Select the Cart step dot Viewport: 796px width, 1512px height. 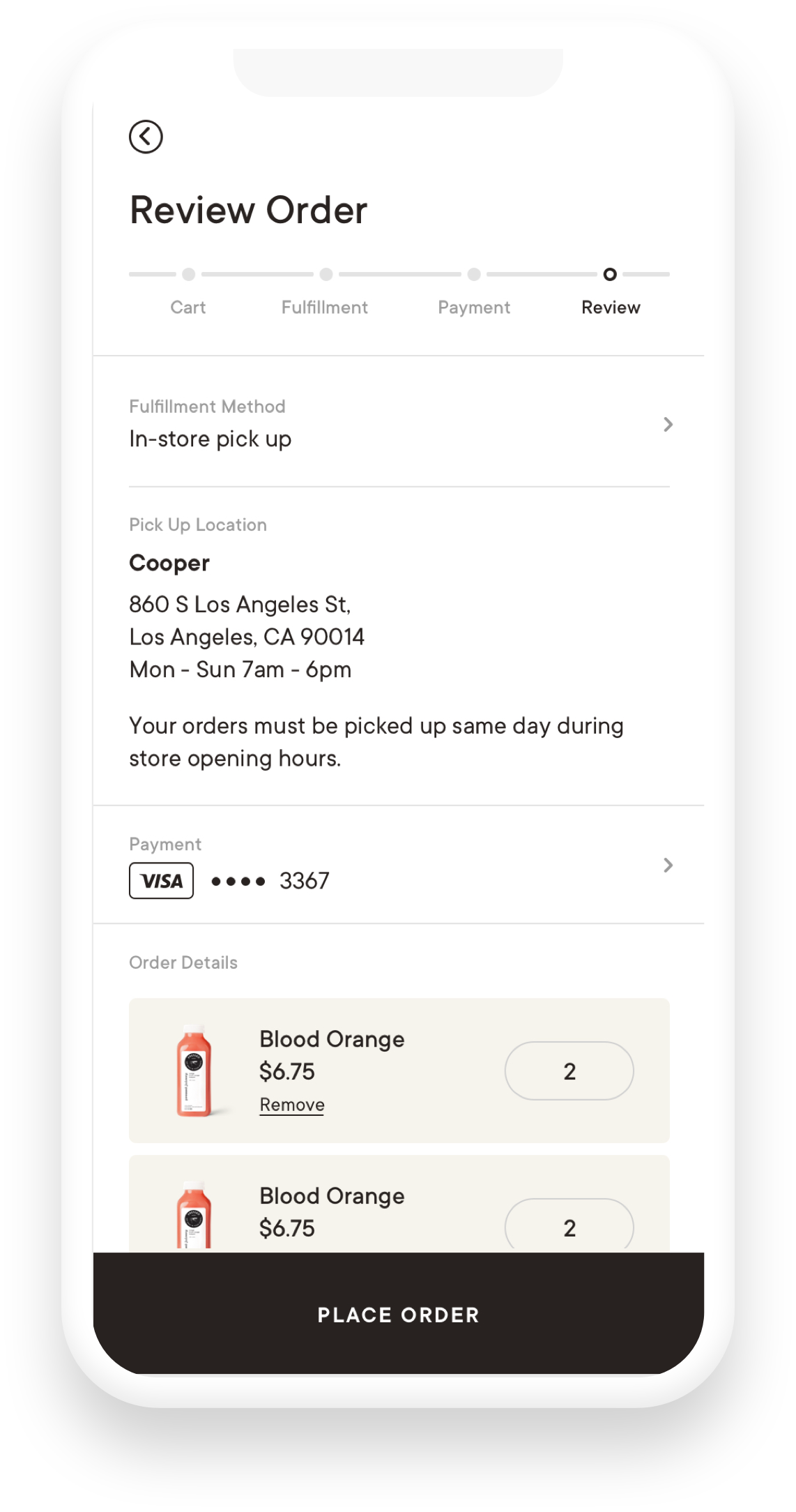click(188, 274)
